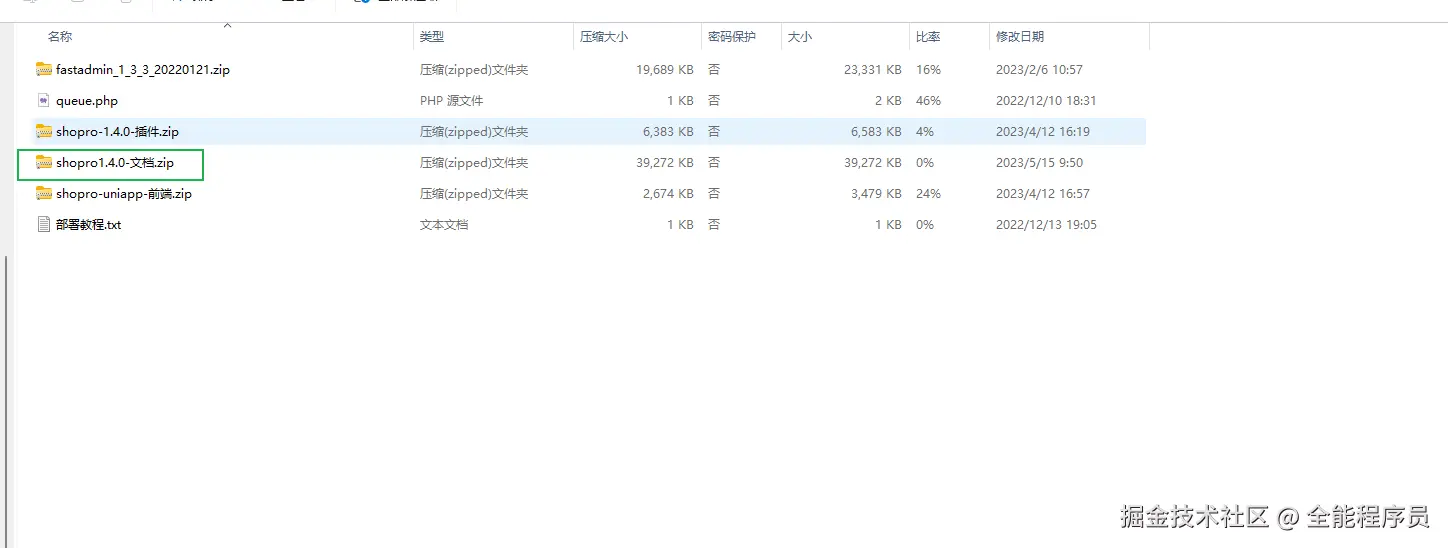Viewport: 1448px width, 548px height.
Task: Sort by the 修改日期 column header
Action: [x=1020, y=37]
